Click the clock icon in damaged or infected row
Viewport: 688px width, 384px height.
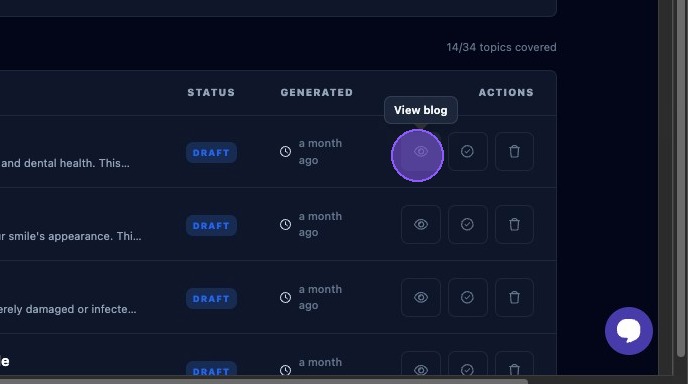pos(285,298)
